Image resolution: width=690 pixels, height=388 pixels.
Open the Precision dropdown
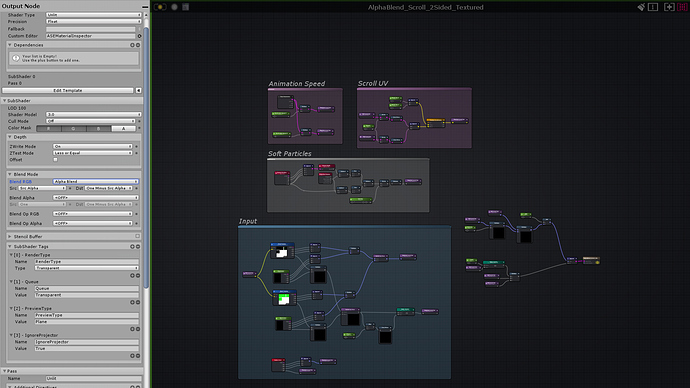click(x=94, y=22)
